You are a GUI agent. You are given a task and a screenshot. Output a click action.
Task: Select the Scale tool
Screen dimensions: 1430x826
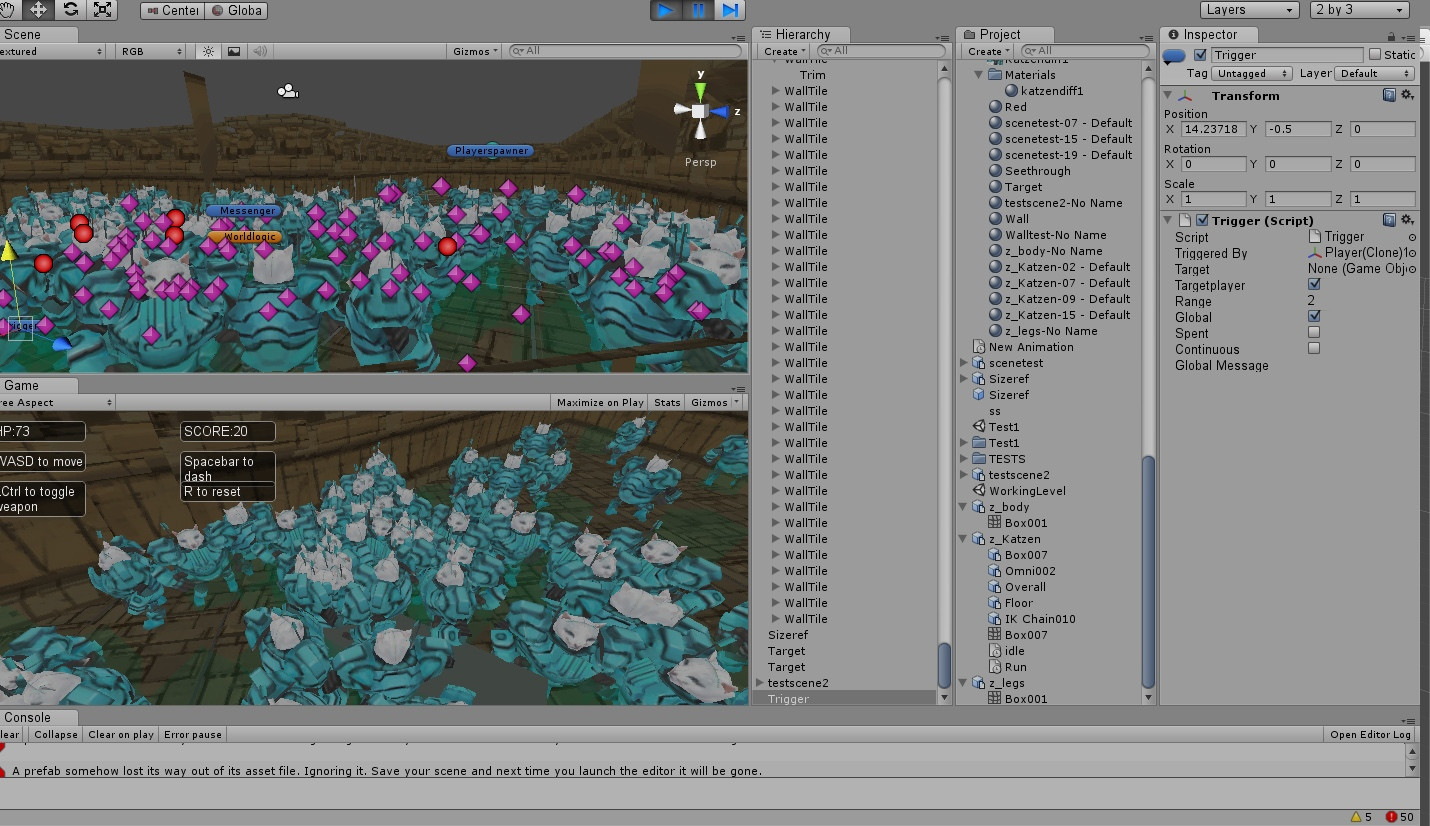point(102,10)
